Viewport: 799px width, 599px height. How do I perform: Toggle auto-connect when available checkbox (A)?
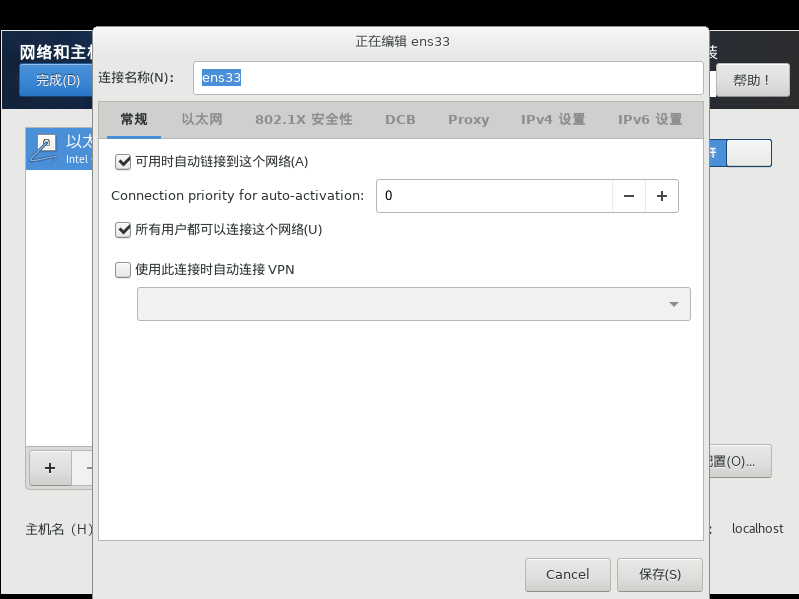click(123, 162)
